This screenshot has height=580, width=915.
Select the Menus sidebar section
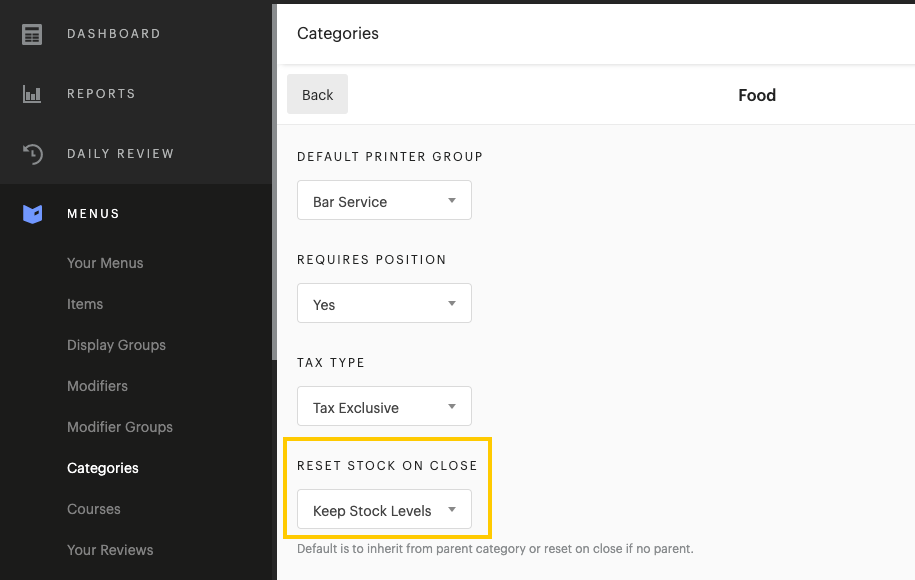[93, 214]
